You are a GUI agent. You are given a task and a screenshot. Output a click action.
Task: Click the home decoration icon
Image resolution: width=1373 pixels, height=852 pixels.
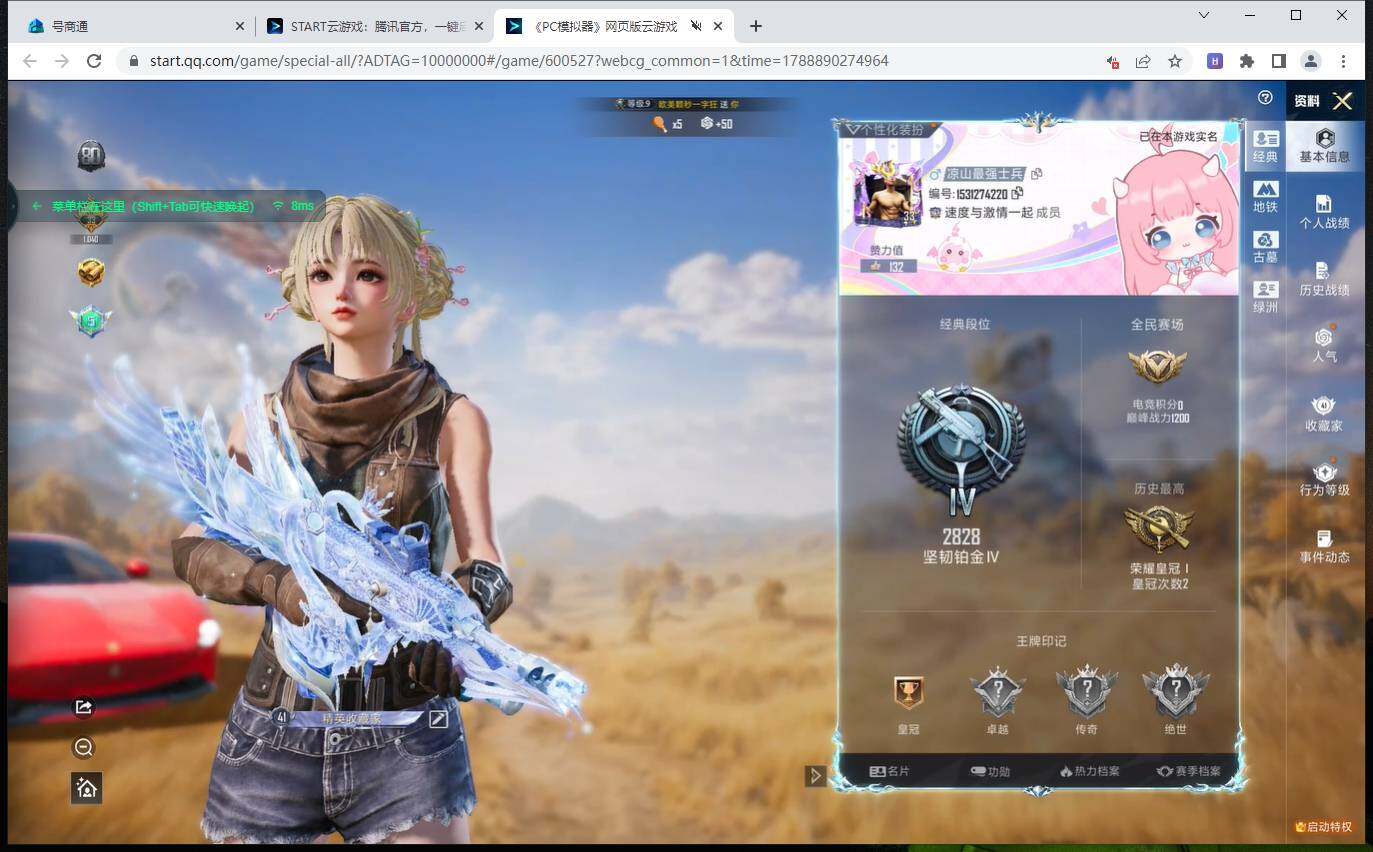(x=86, y=788)
